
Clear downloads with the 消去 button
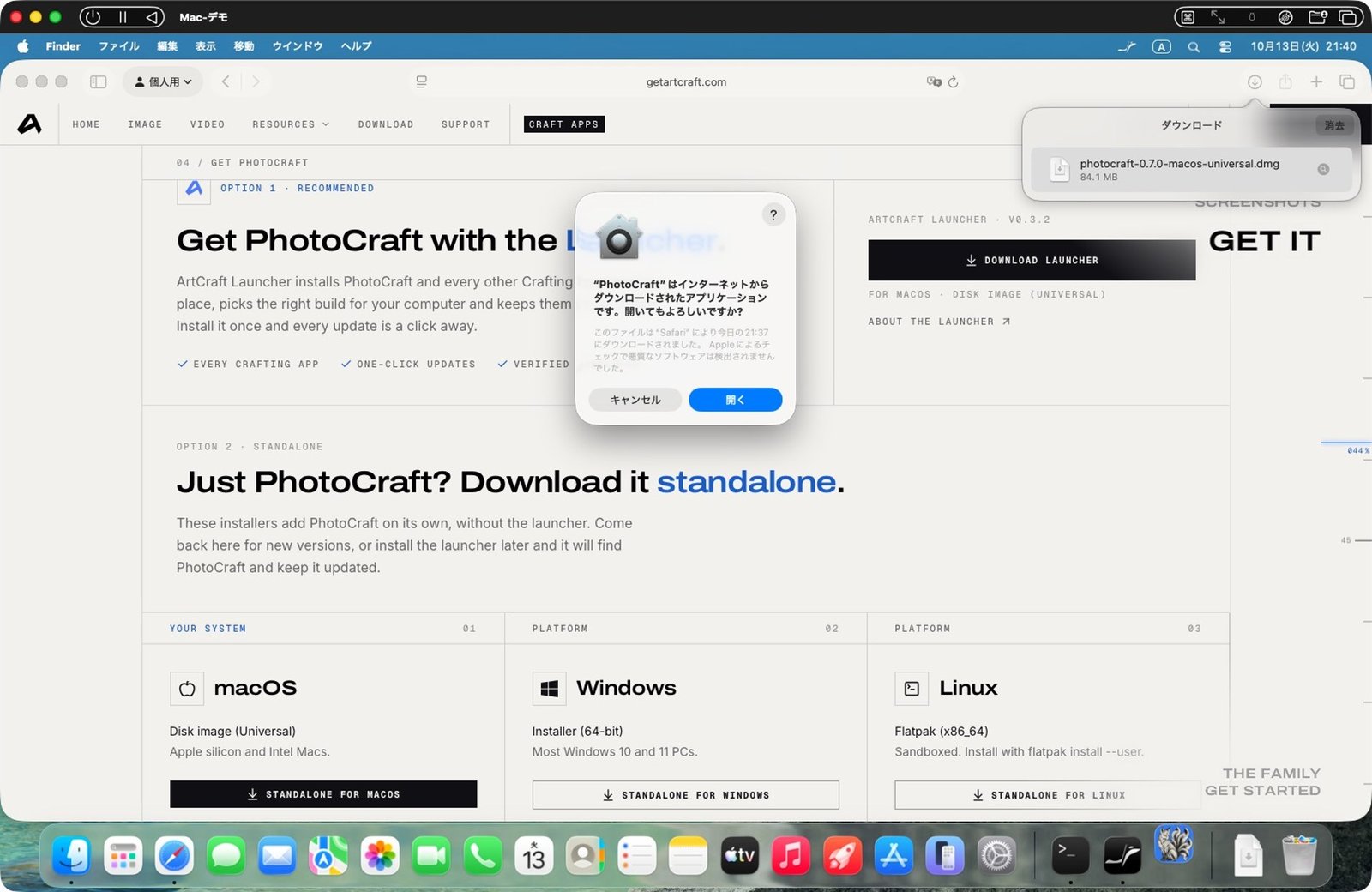coord(1334,125)
